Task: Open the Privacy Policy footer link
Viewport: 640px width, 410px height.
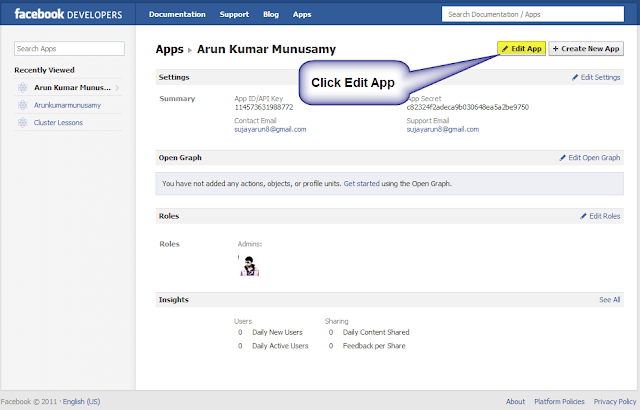Action: pyautogui.click(x=615, y=401)
